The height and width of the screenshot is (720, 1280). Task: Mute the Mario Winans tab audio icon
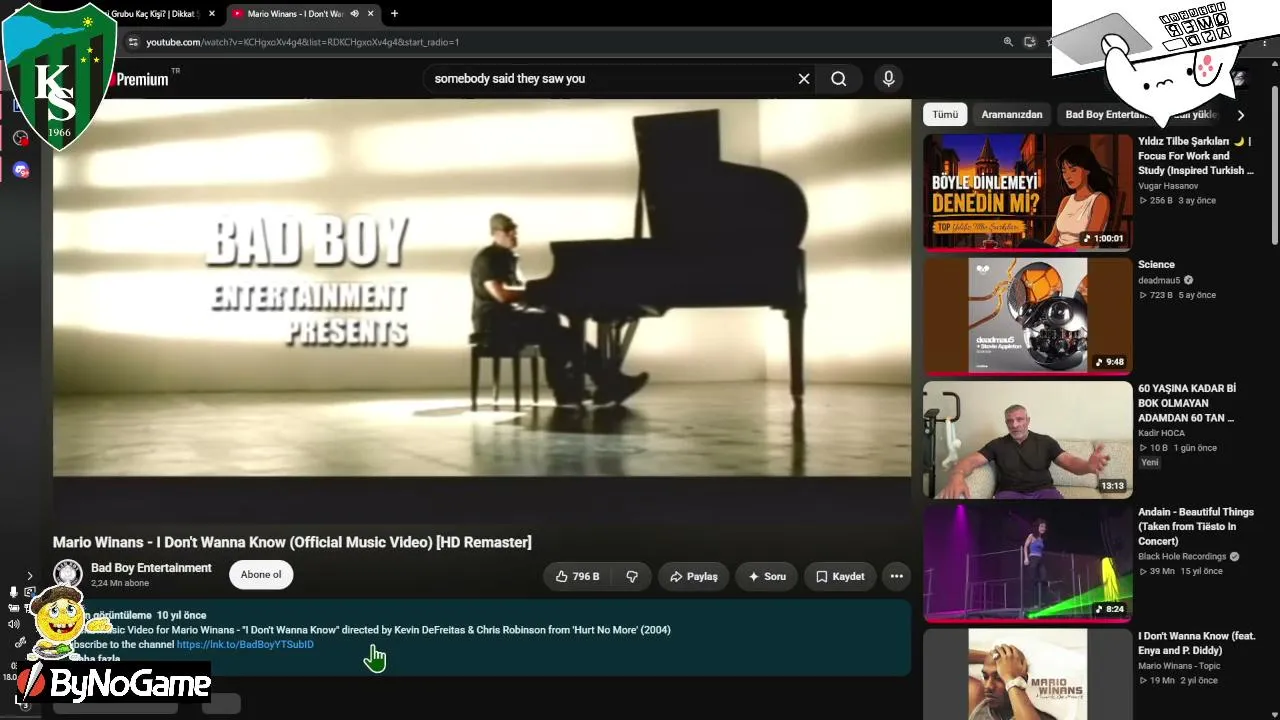(x=354, y=14)
